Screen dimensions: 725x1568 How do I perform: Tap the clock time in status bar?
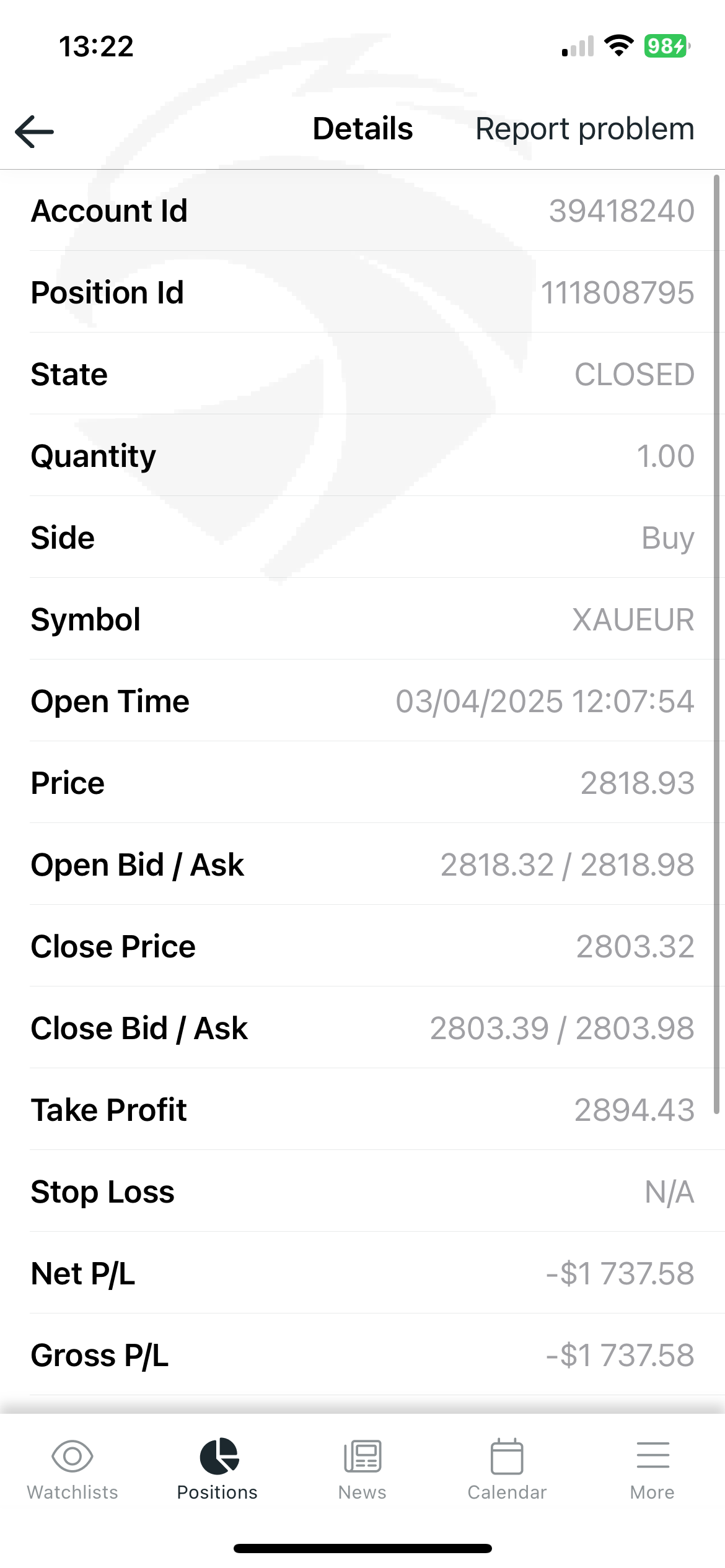pos(96,47)
